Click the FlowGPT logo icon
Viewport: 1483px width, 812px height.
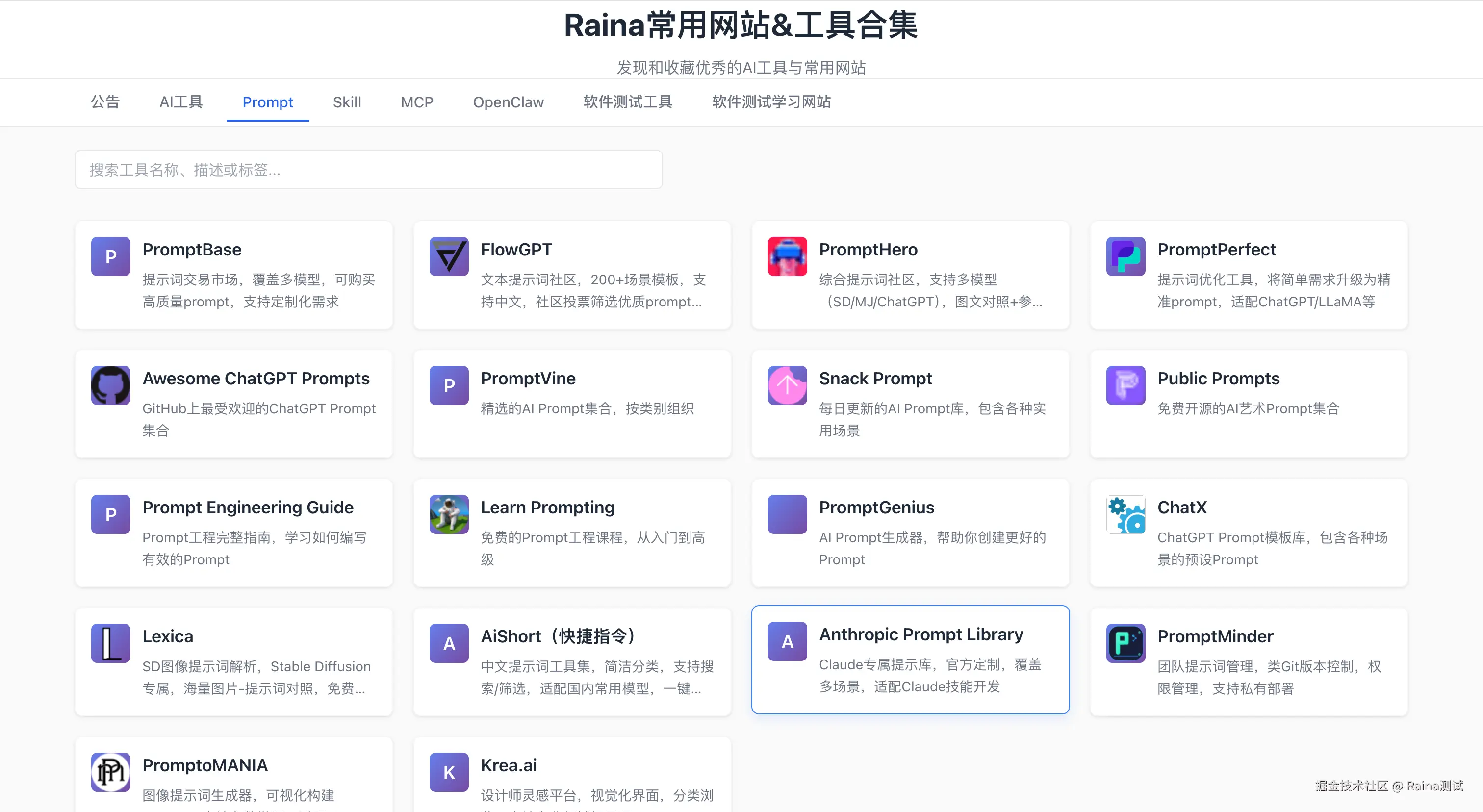pyautogui.click(x=448, y=256)
